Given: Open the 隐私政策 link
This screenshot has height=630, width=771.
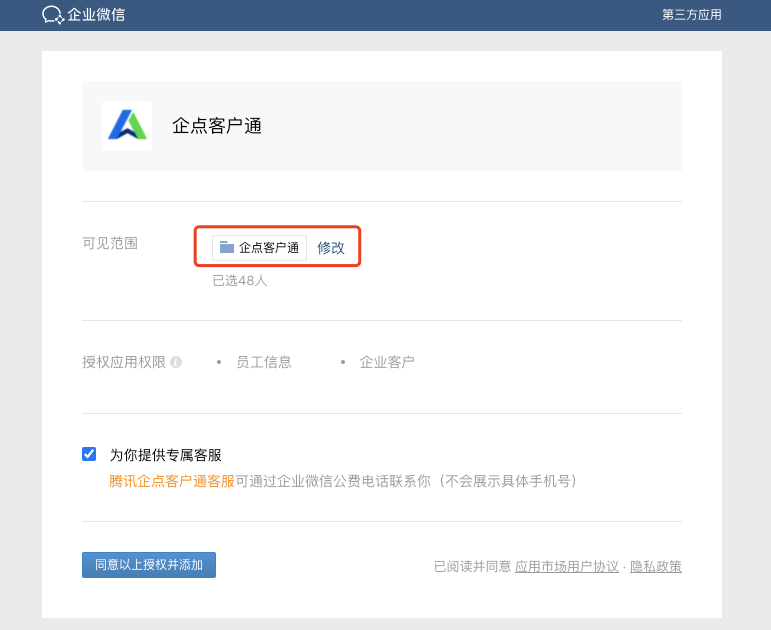Looking at the screenshot, I should tap(655, 567).
